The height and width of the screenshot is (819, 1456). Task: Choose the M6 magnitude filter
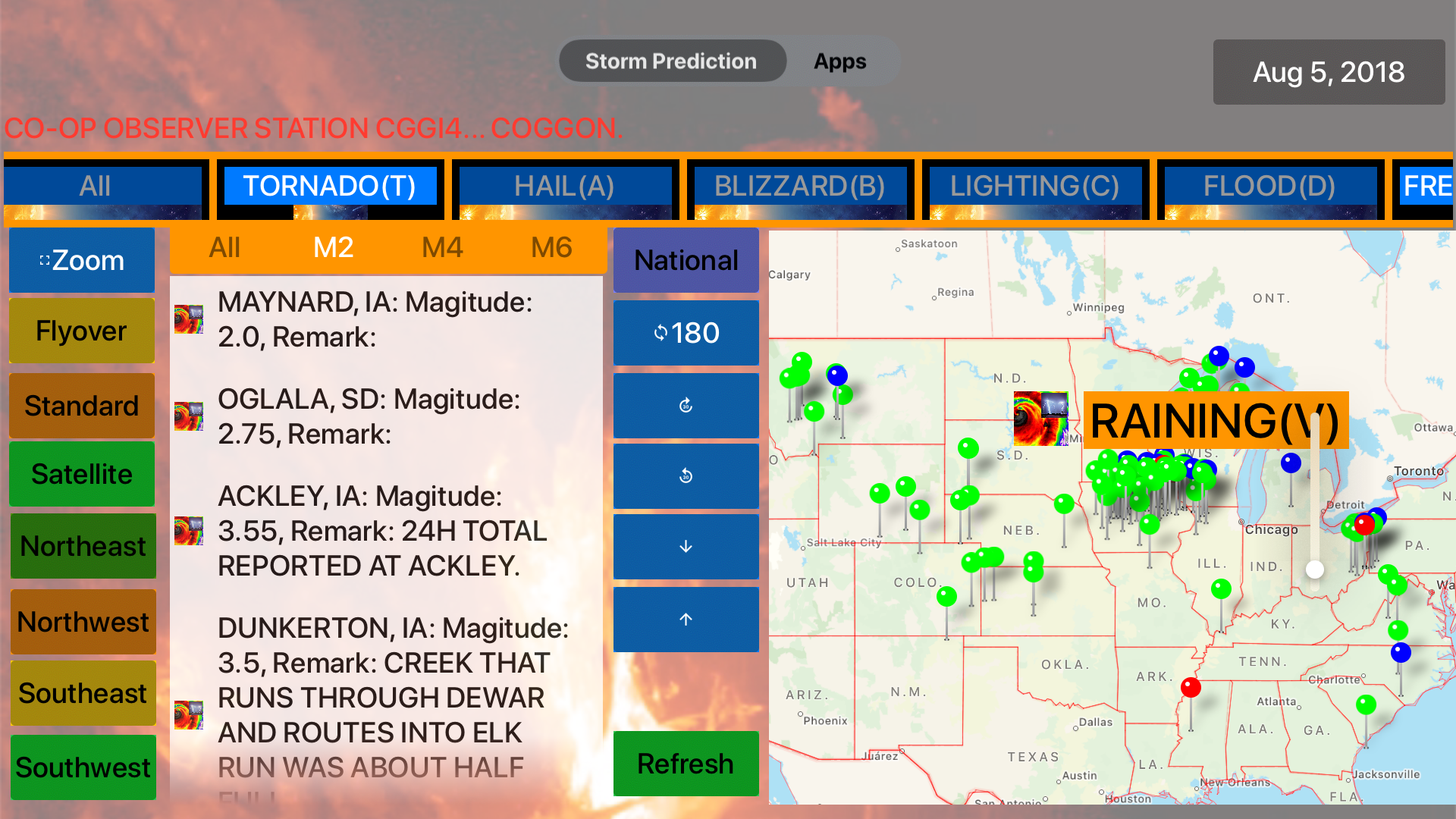tap(552, 248)
